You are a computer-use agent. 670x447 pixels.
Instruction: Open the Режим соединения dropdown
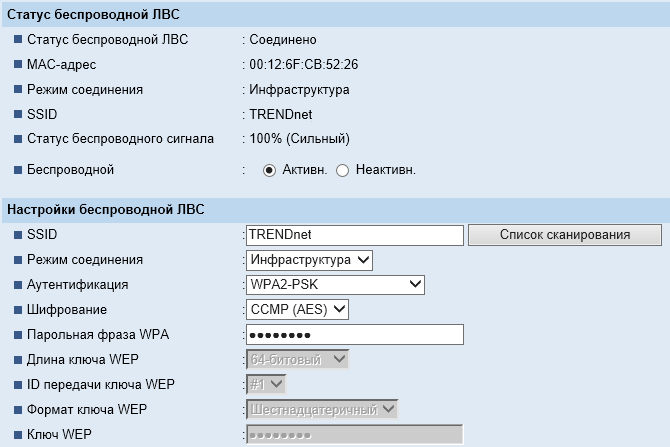(309, 260)
